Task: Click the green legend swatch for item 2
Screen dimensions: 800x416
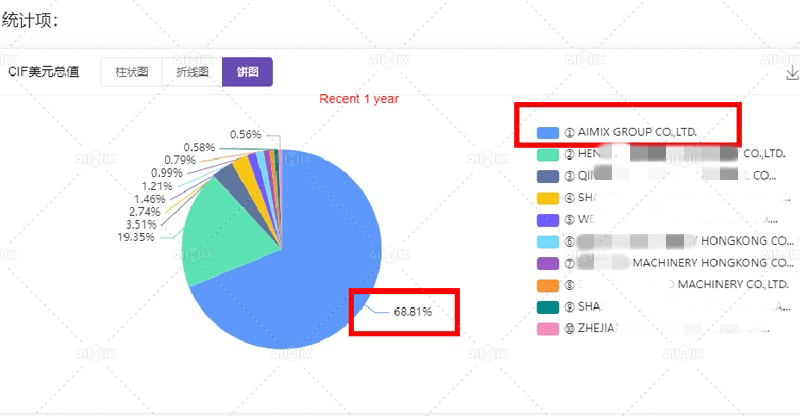Action: [547, 154]
